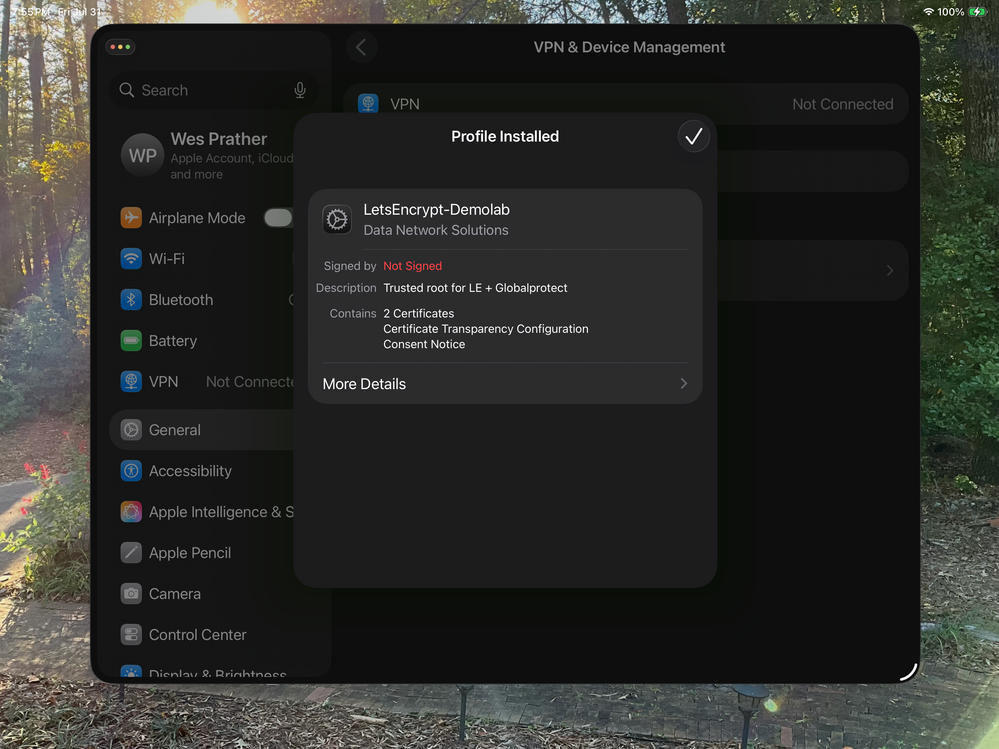The width and height of the screenshot is (999, 749).
Task: Confirm profile installed with checkmark button
Action: (693, 136)
